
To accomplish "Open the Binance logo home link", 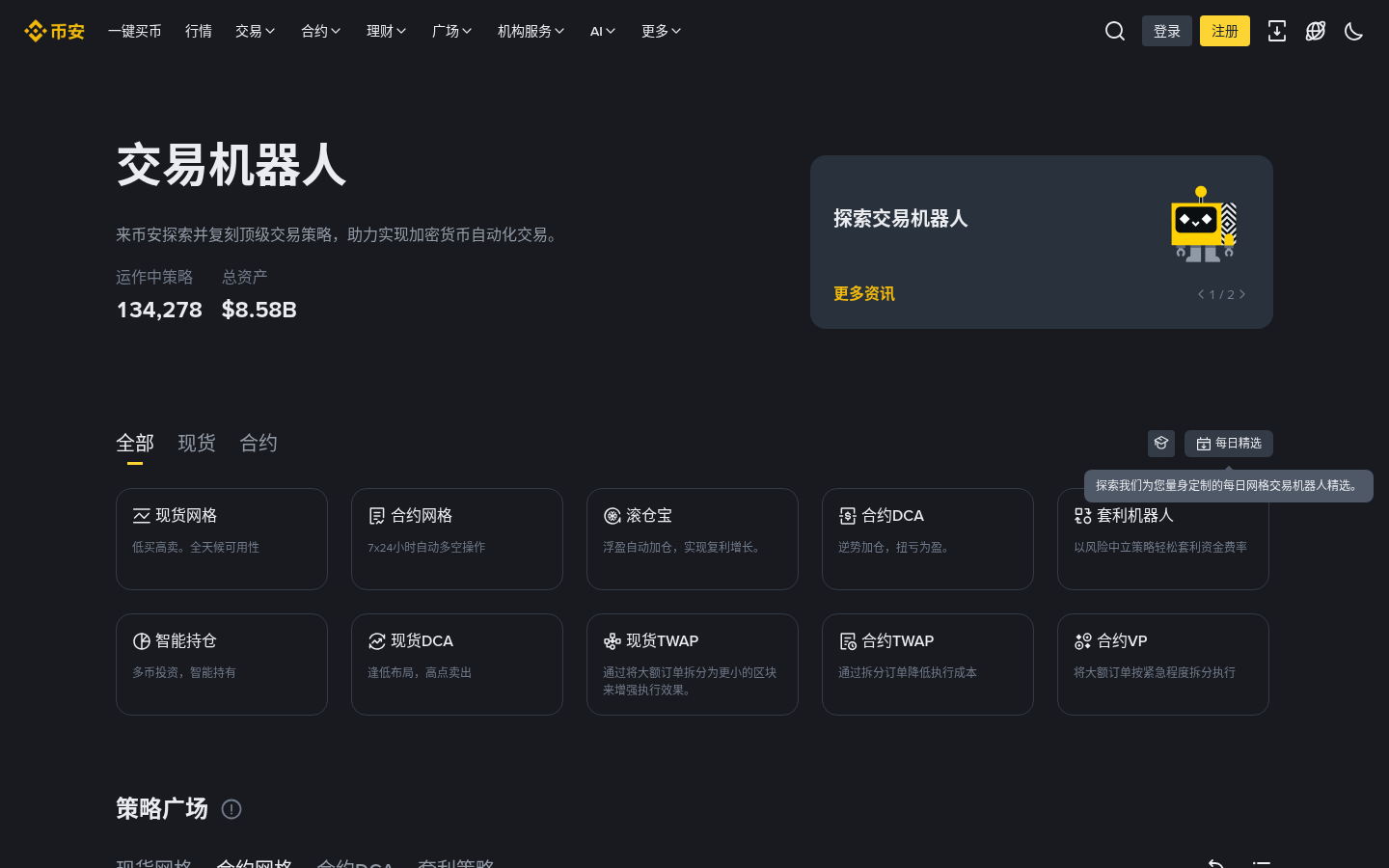I will click(x=54, y=31).
